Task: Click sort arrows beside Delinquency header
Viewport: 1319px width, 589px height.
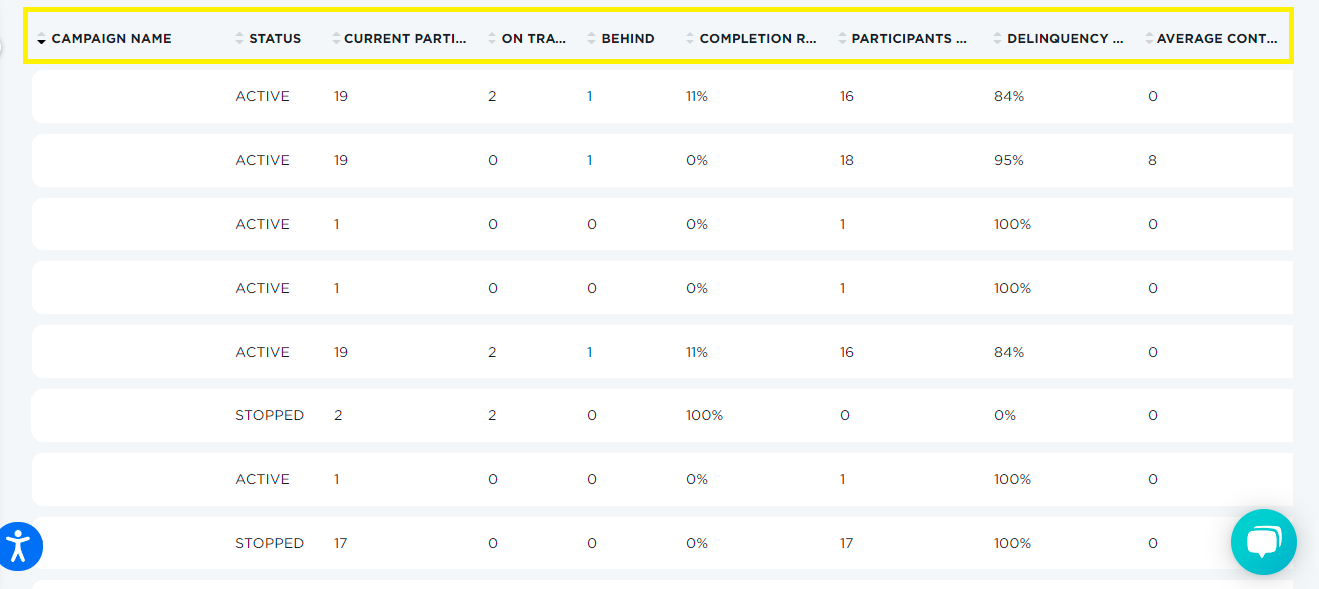Action: point(998,39)
